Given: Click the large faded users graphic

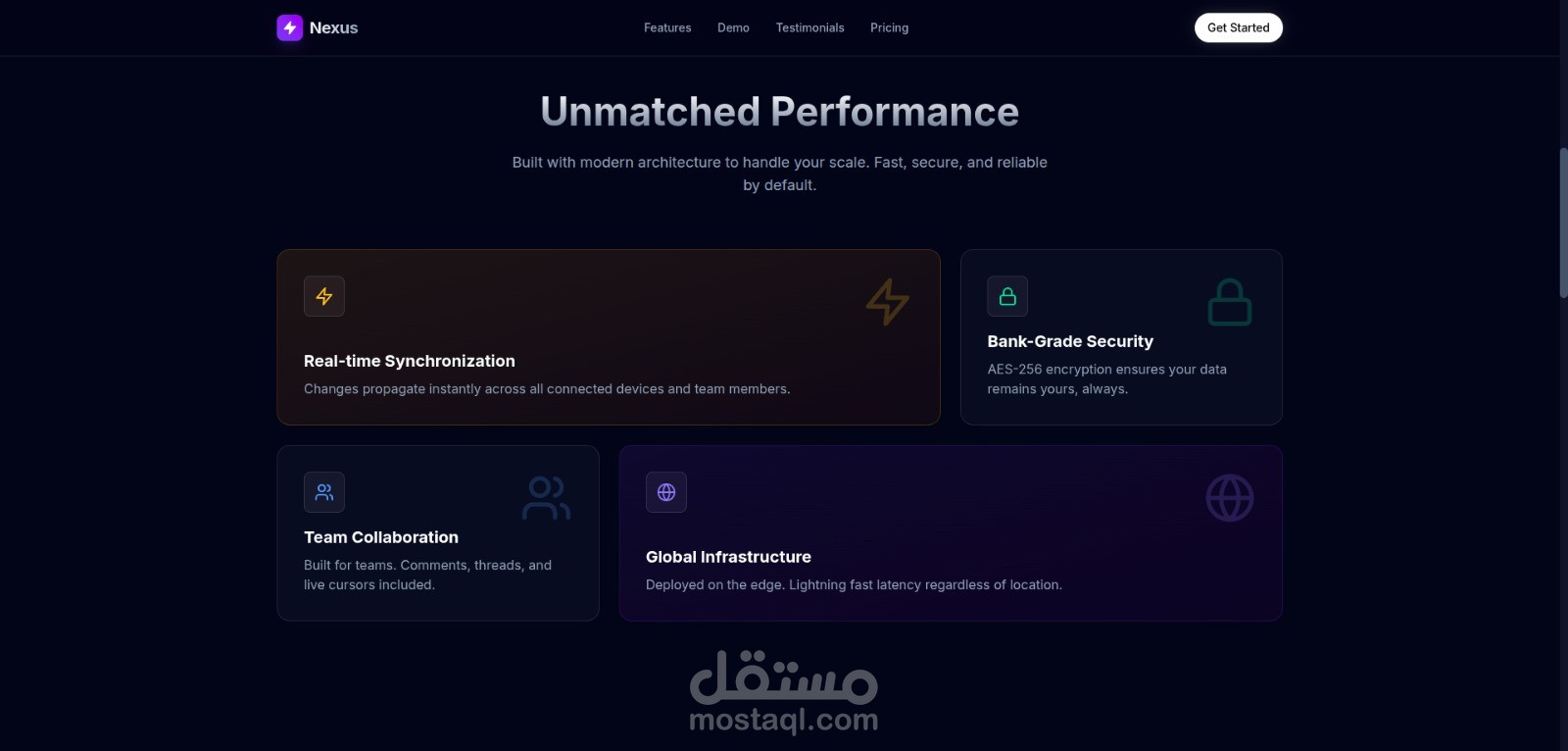Looking at the screenshot, I should [546, 498].
